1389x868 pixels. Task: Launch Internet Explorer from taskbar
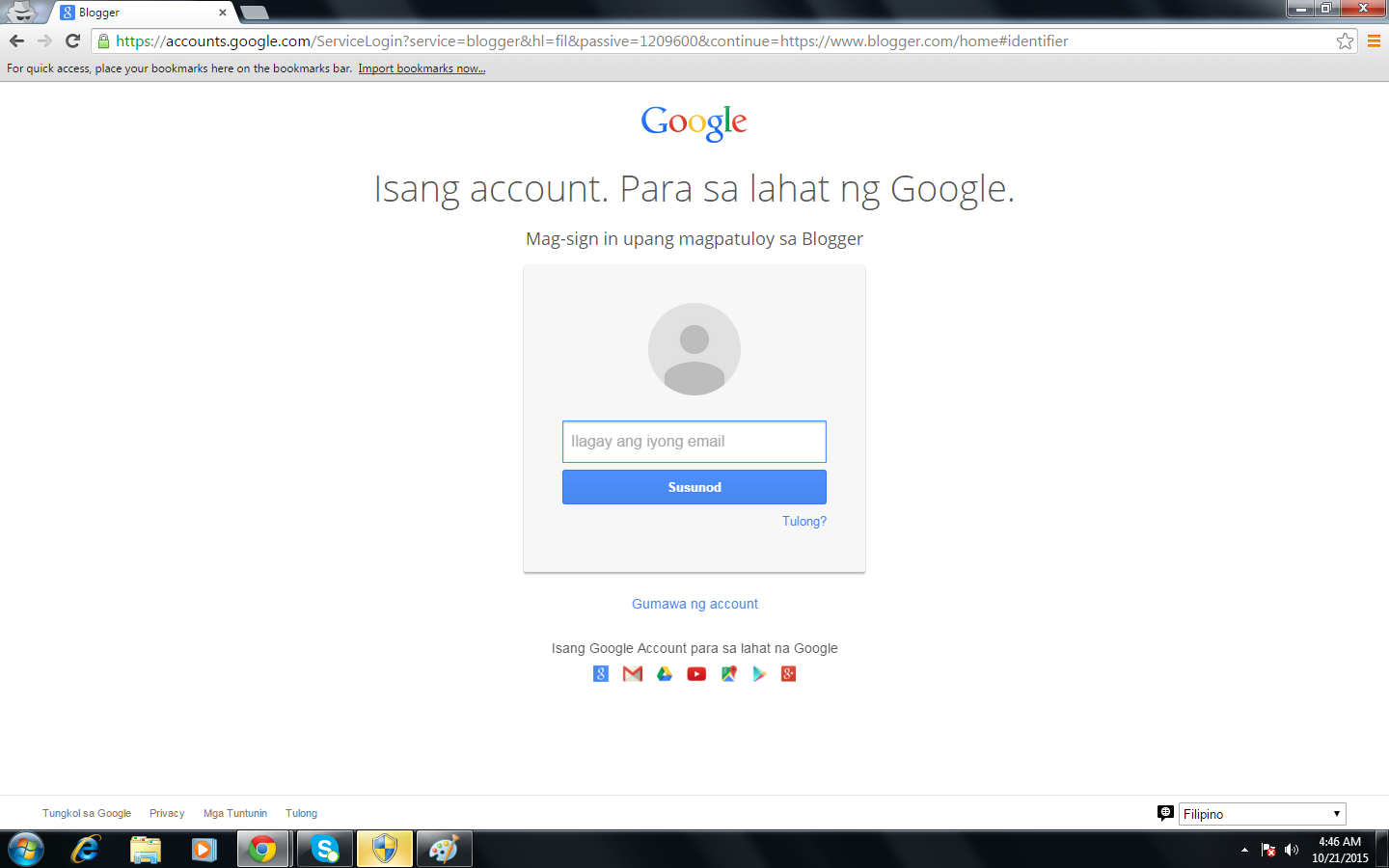point(86,850)
